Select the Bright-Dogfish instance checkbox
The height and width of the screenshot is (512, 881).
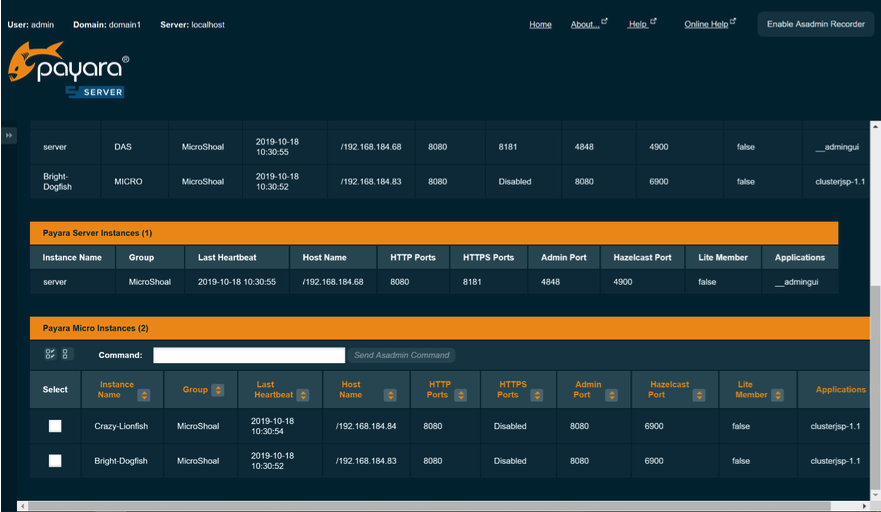tap(55, 461)
